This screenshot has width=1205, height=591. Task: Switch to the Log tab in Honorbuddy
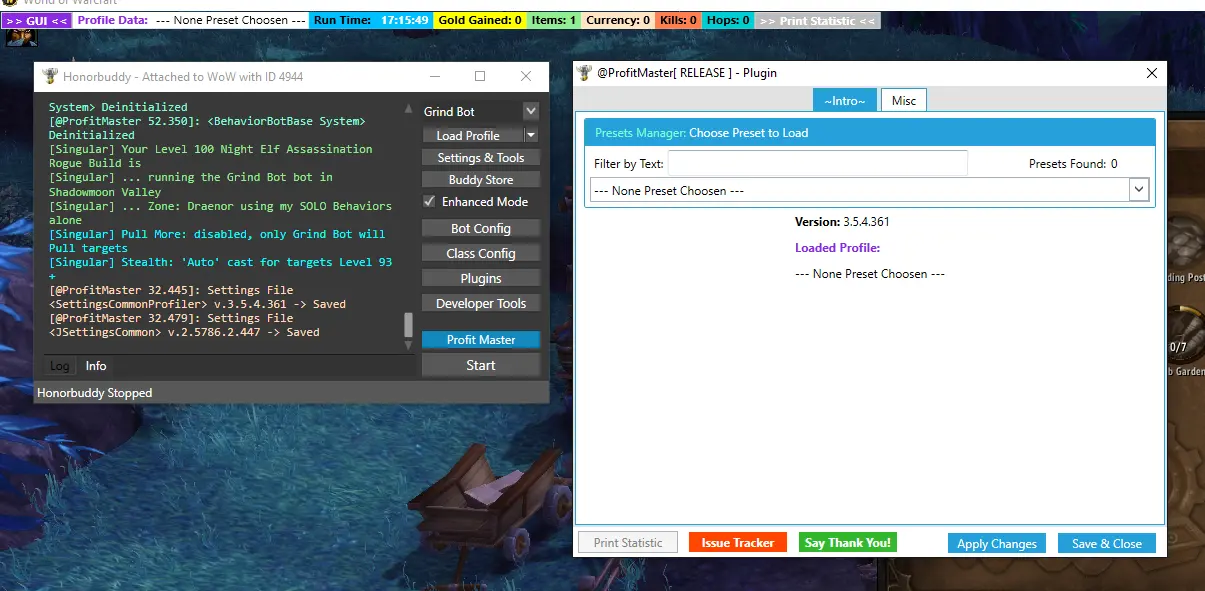click(60, 366)
